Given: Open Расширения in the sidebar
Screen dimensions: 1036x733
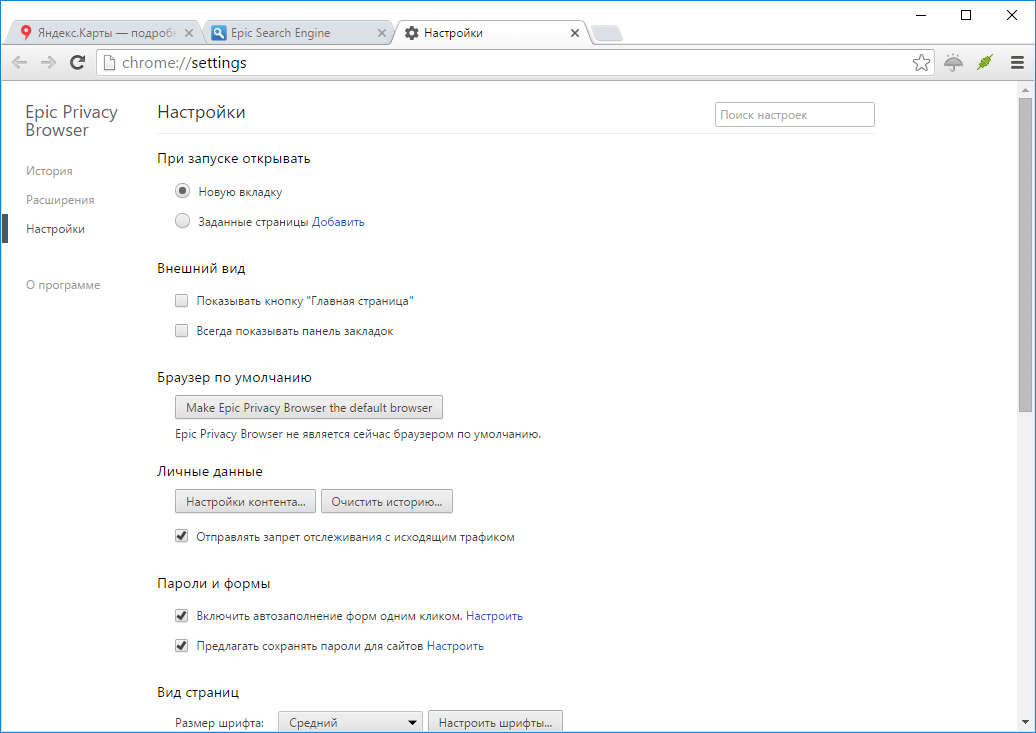Looking at the screenshot, I should click(60, 200).
